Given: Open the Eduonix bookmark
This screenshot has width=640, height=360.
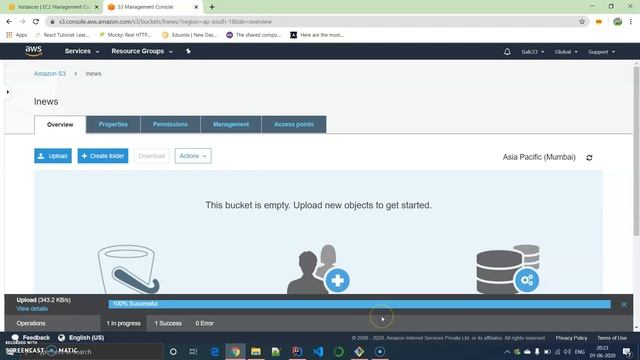Looking at the screenshot, I should (190, 35).
